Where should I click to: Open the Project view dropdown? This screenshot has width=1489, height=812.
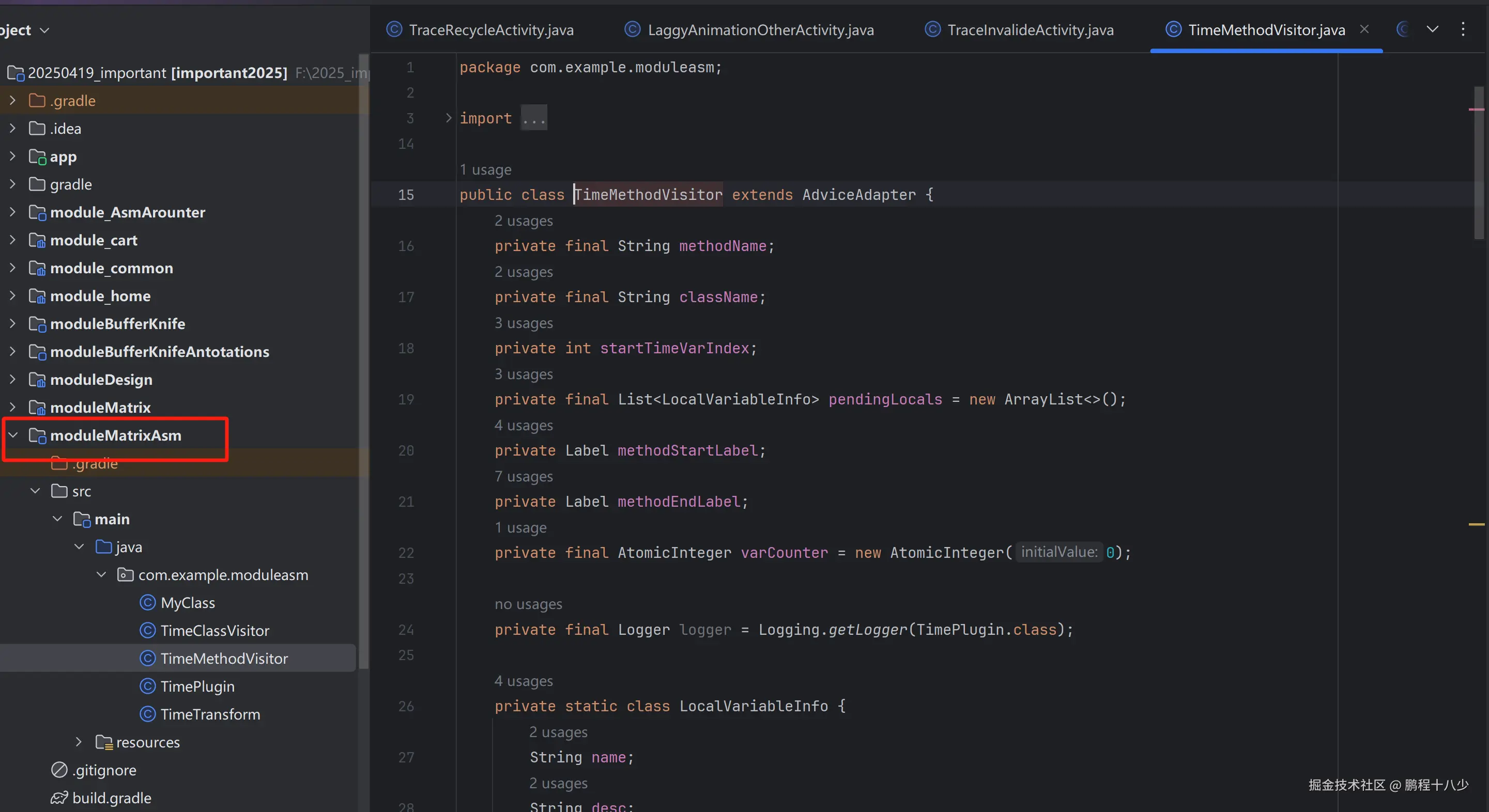pos(44,30)
